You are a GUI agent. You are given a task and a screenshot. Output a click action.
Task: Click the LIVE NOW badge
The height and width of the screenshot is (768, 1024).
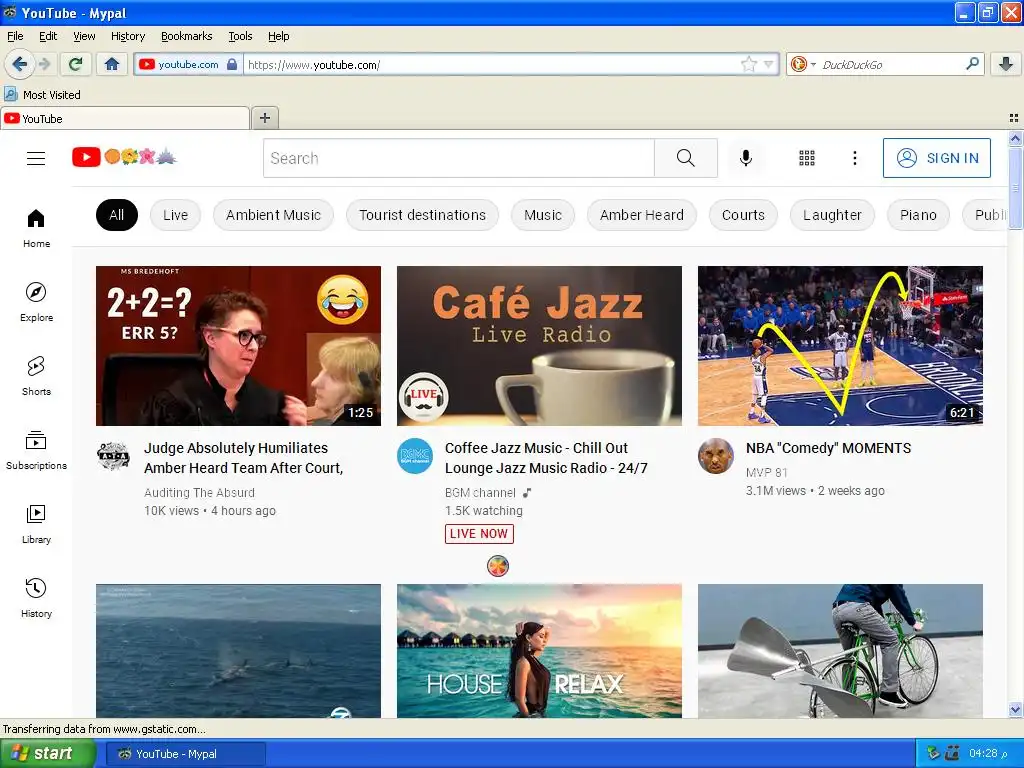click(479, 534)
